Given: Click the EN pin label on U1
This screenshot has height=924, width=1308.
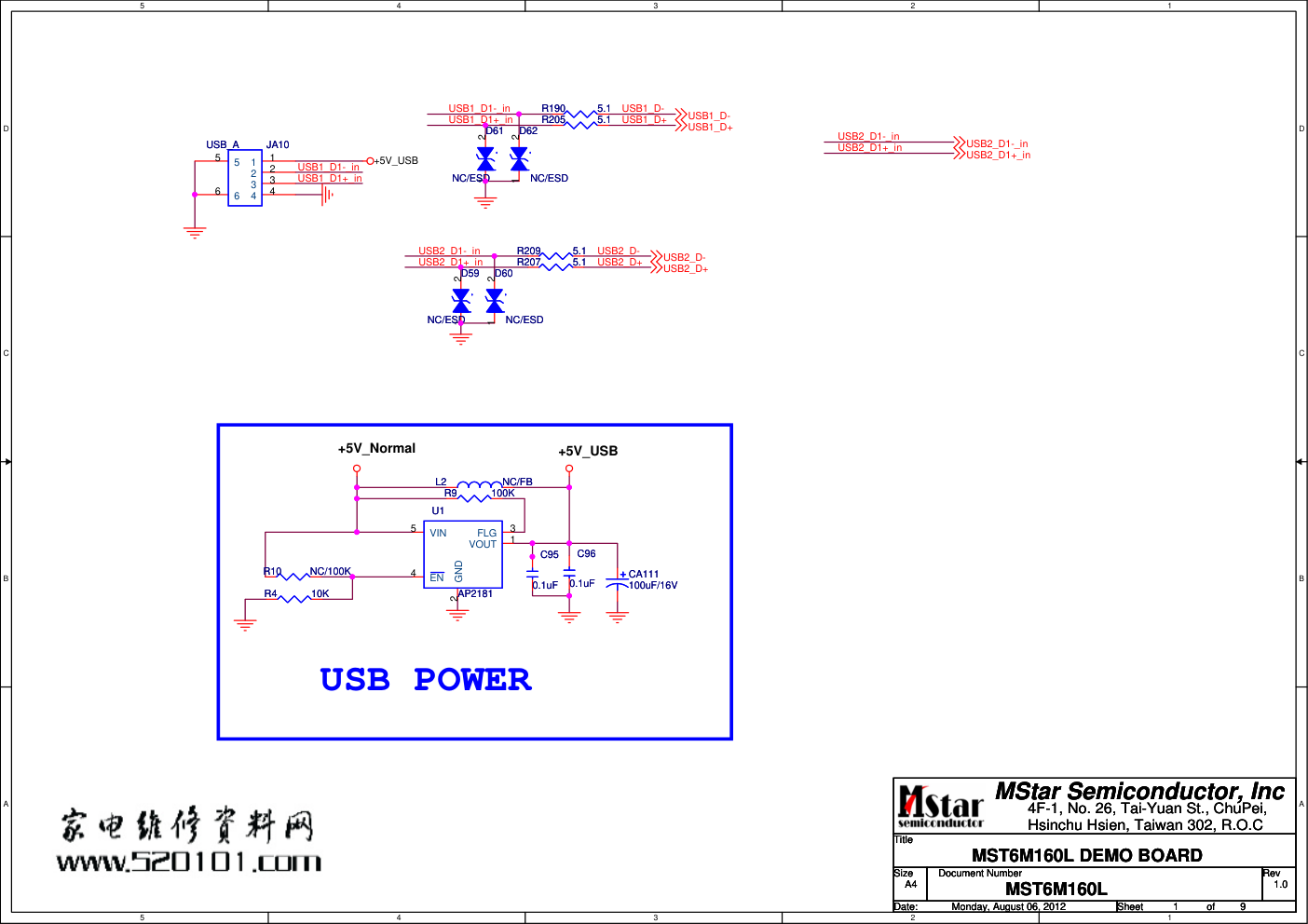Looking at the screenshot, I should [437, 577].
